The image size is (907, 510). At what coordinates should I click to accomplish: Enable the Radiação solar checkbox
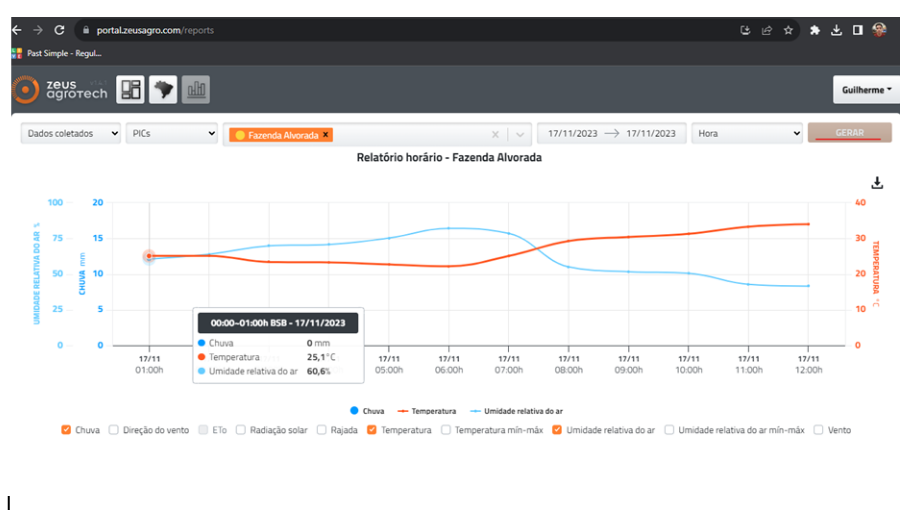[x=240, y=430]
